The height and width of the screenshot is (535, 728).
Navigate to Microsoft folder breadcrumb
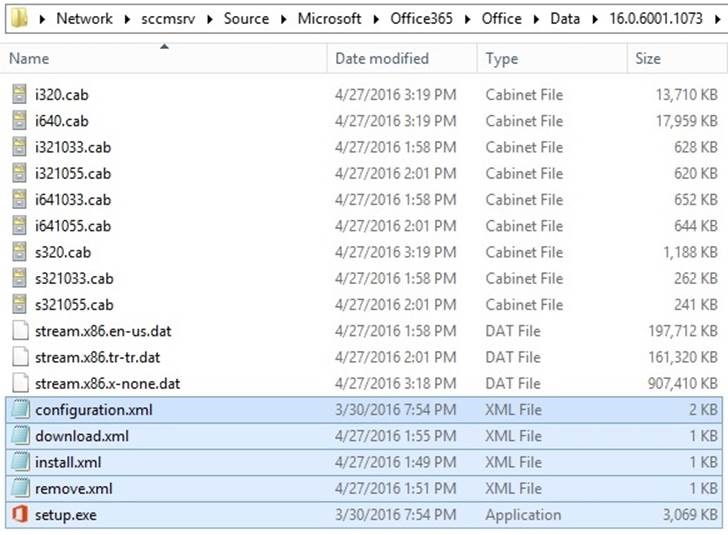(329, 19)
